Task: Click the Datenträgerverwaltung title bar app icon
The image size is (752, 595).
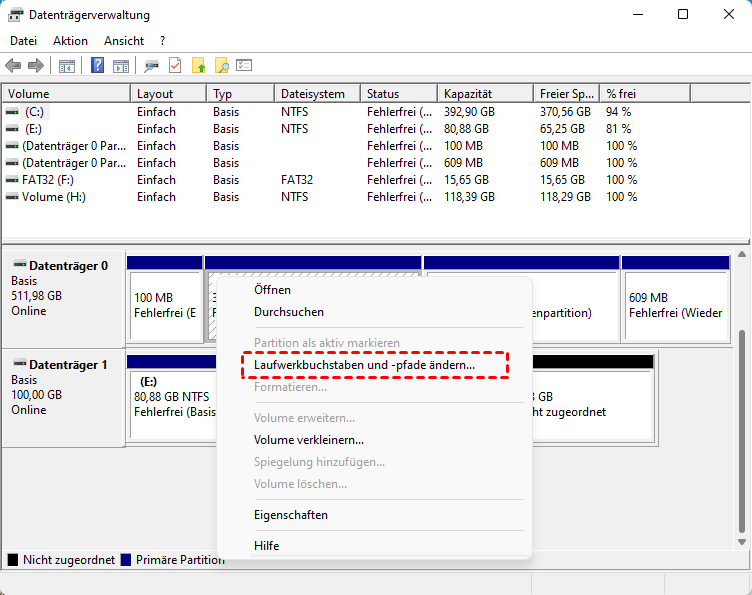Action: point(15,15)
